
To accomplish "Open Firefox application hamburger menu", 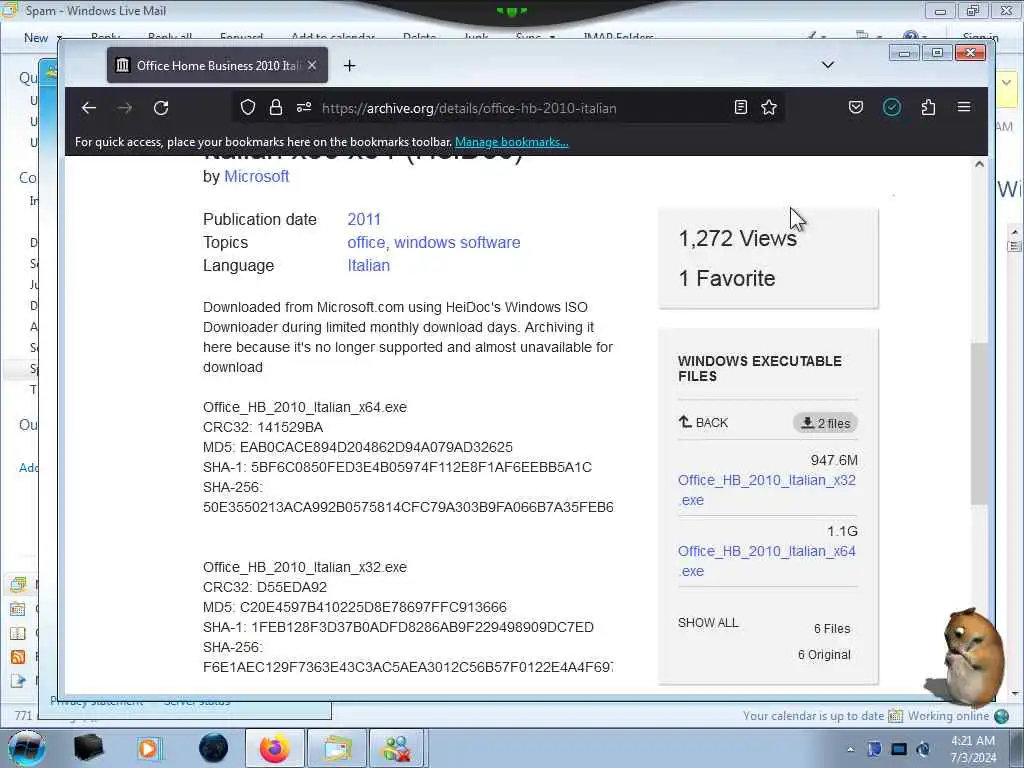I will click(964, 108).
